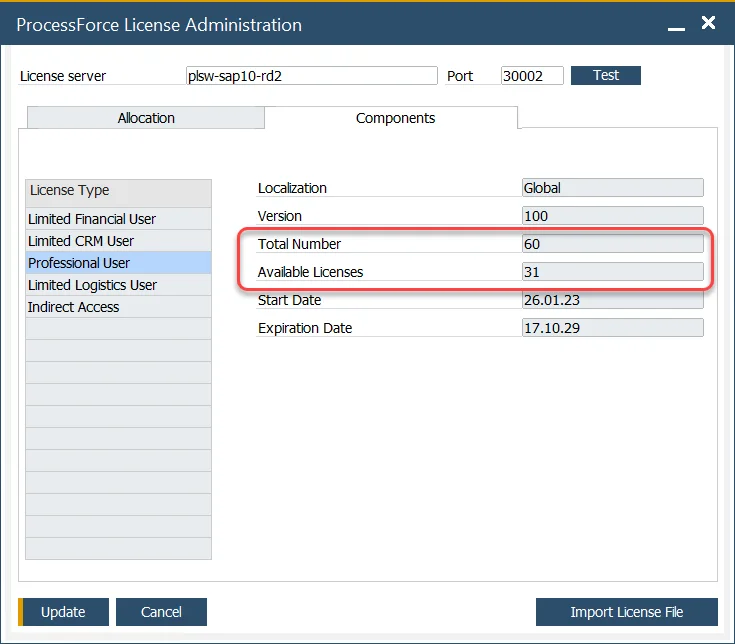Screen dimensions: 735x644
Task: Click the License Type column header
Action: click(118, 191)
